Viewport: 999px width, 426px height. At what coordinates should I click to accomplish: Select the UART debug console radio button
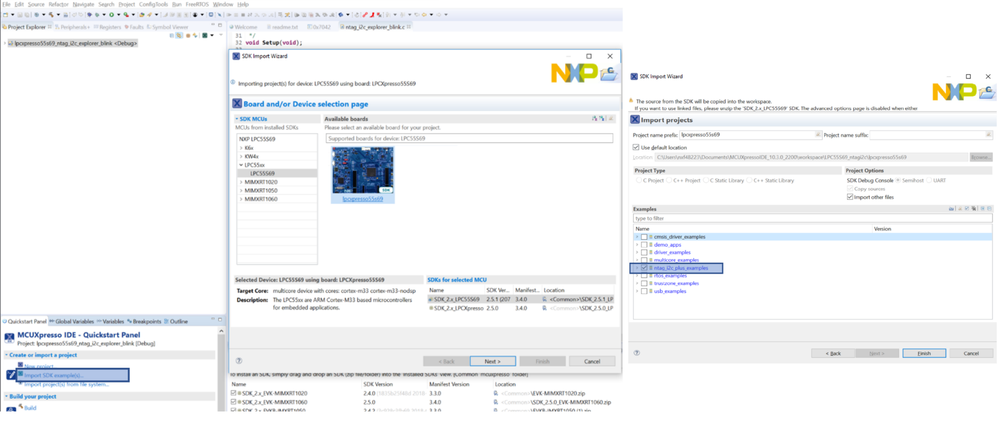pyautogui.click(x=928, y=180)
